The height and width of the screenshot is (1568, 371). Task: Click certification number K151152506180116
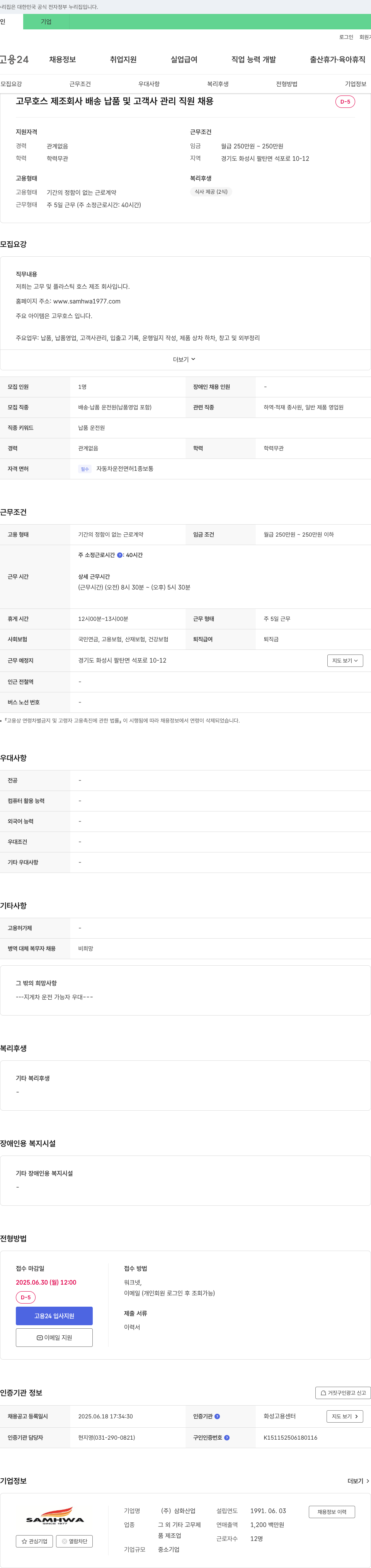(x=290, y=1438)
